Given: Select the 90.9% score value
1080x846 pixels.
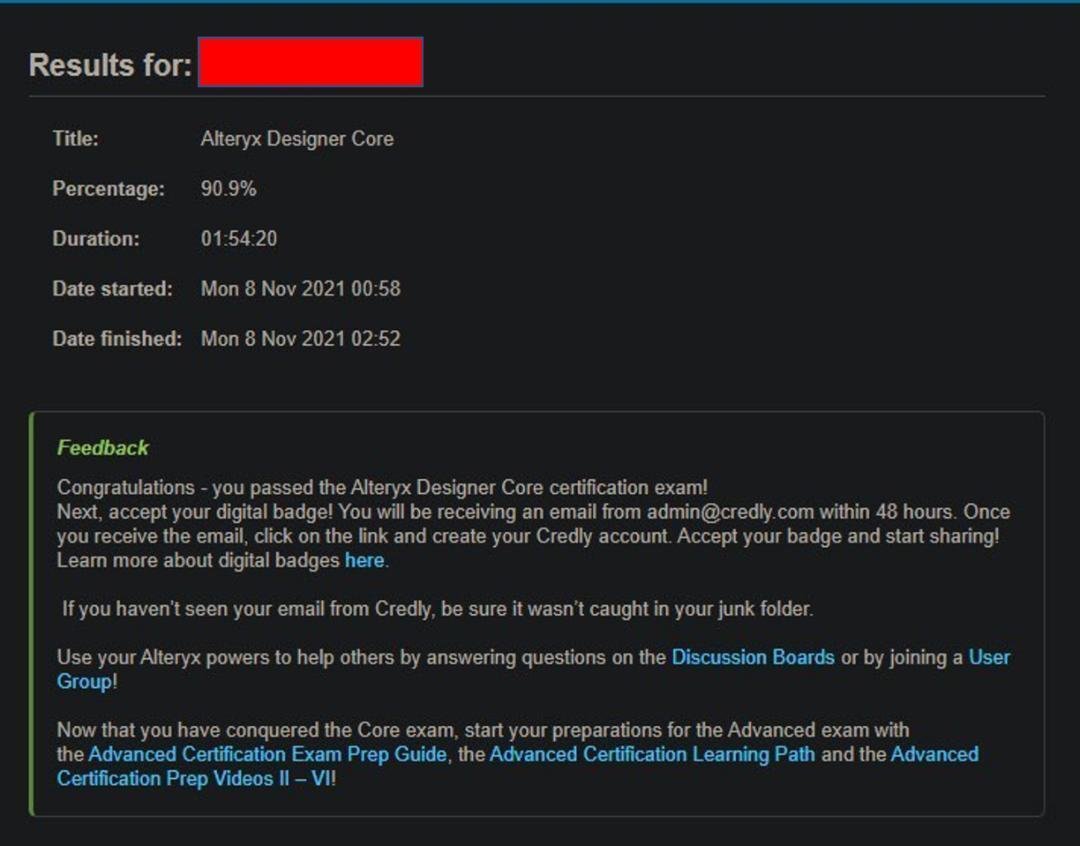Looking at the screenshot, I should click(x=229, y=188).
